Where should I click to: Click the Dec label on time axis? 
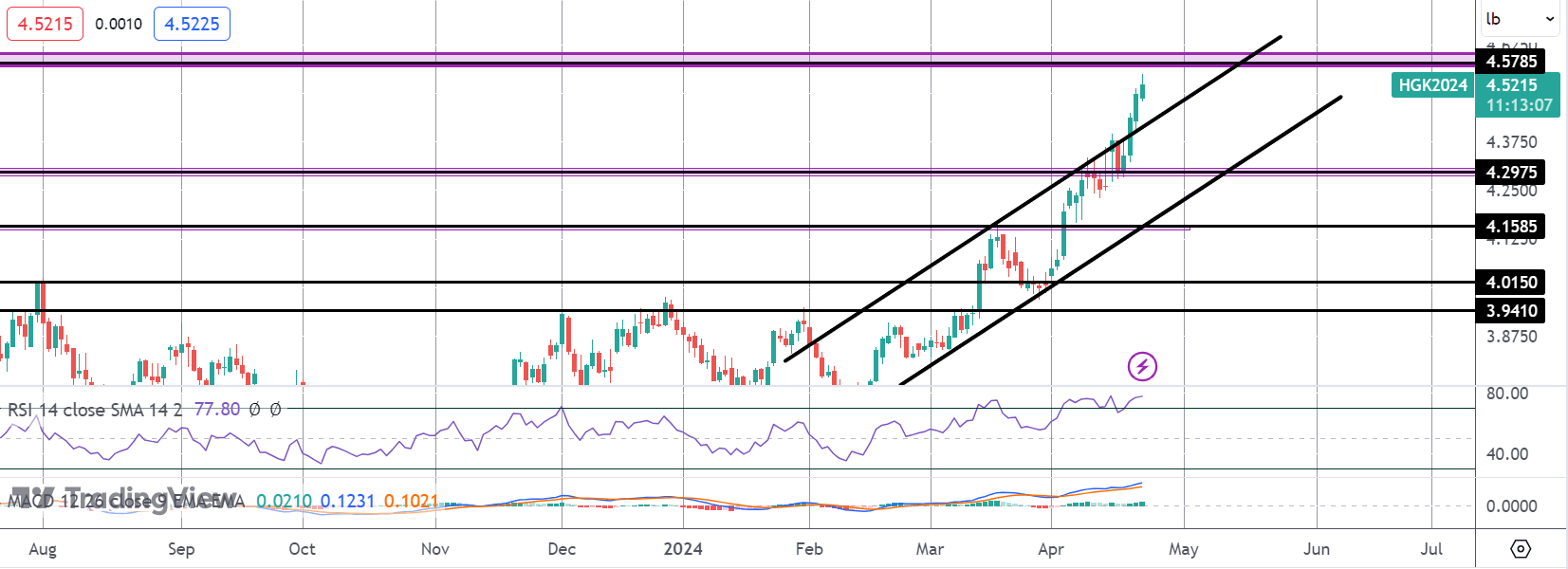[x=562, y=549]
